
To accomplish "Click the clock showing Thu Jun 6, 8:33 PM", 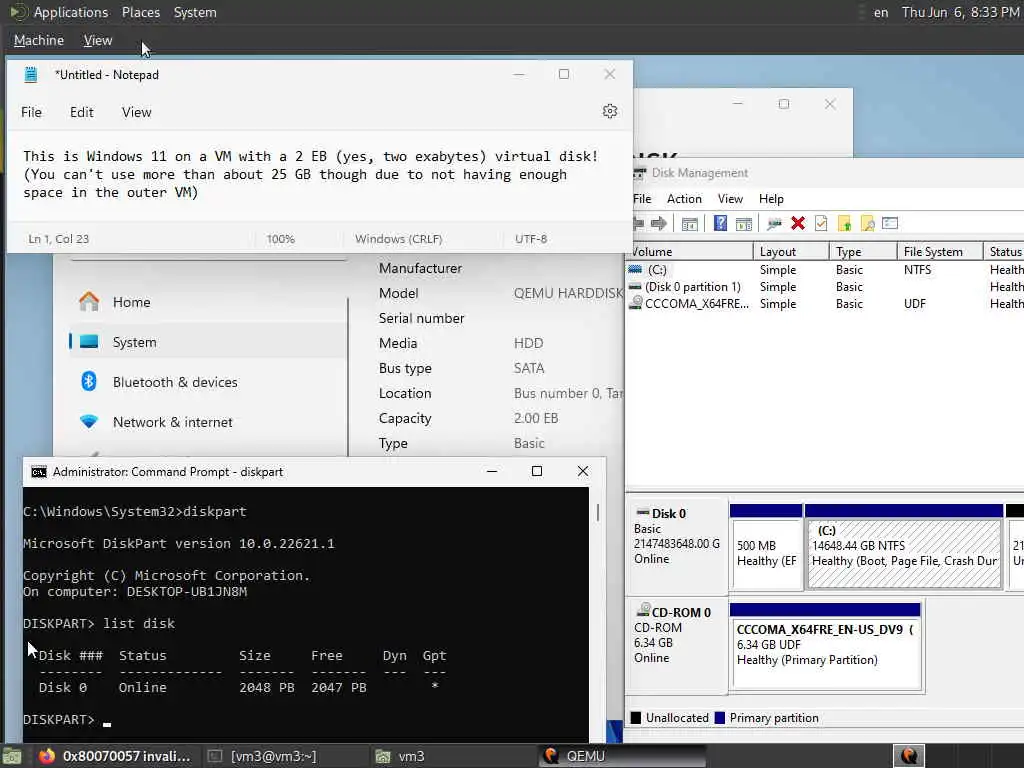I will [960, 12].
